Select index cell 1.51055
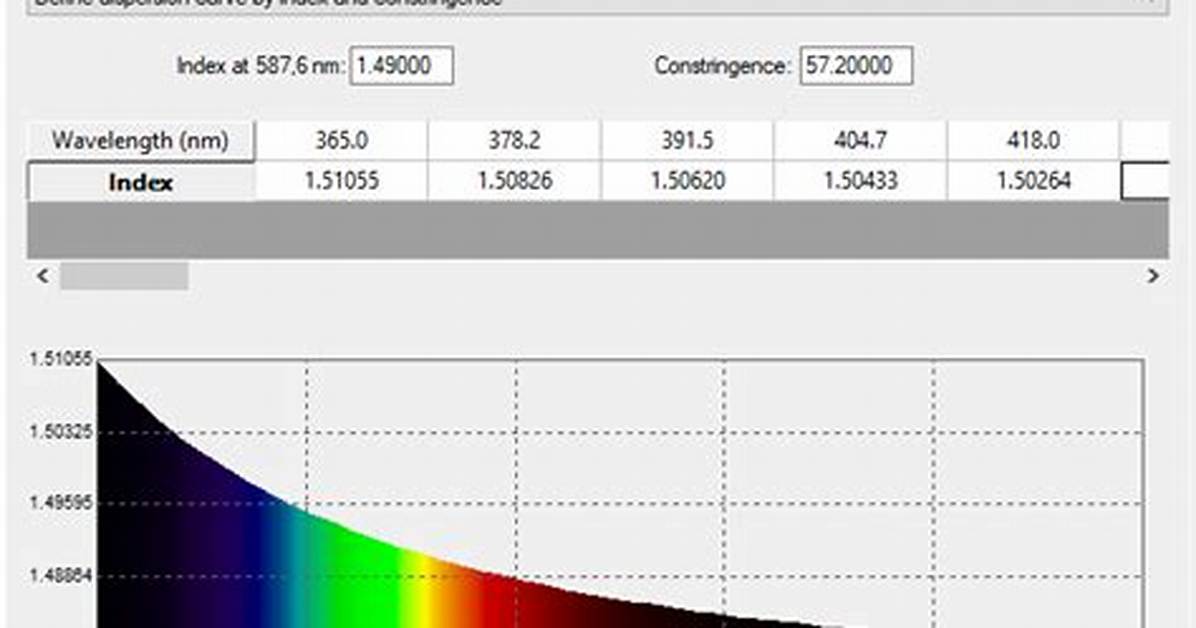 [341, 181]
